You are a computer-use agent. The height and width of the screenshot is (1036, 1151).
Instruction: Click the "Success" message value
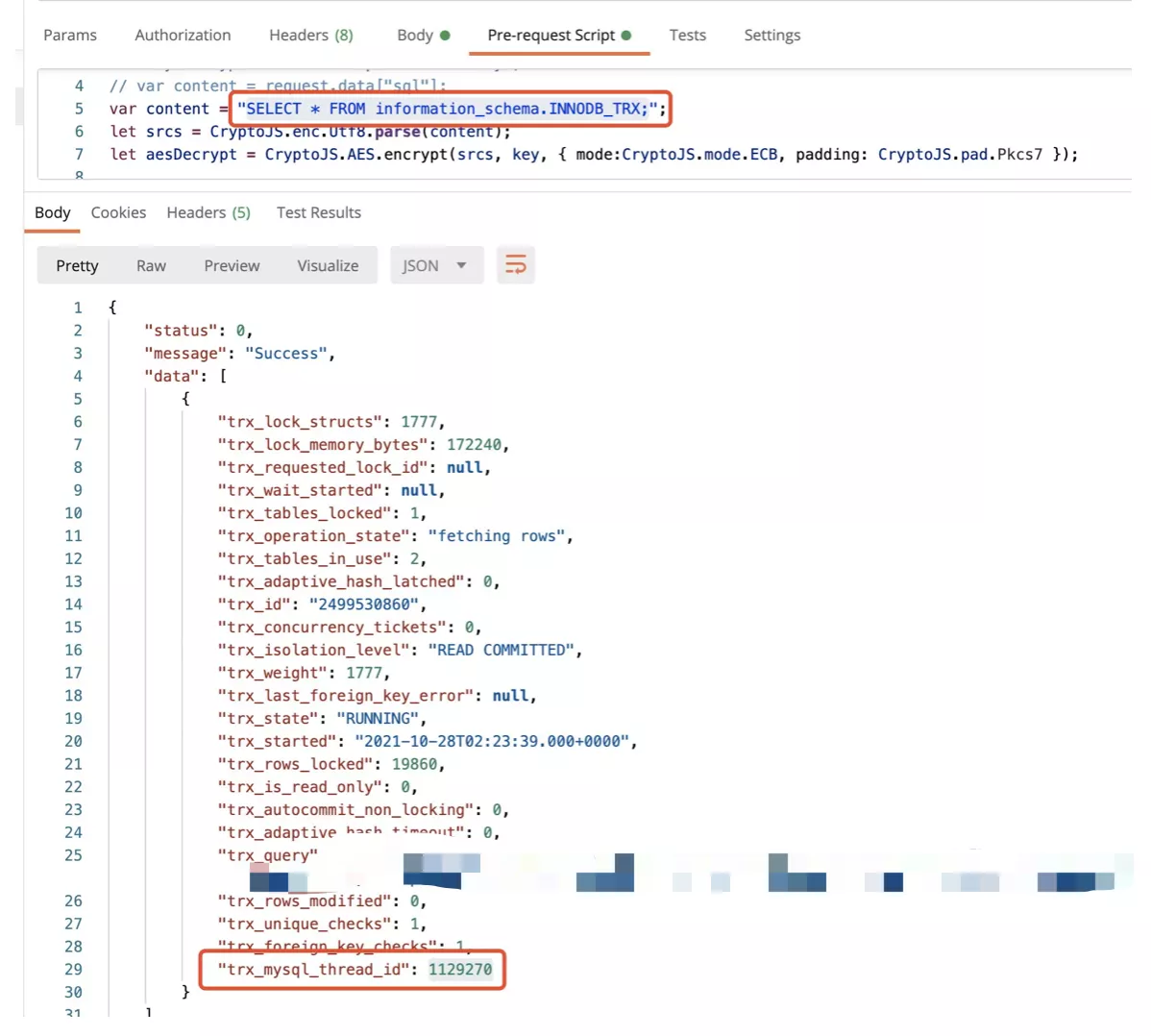coord(285,353)
